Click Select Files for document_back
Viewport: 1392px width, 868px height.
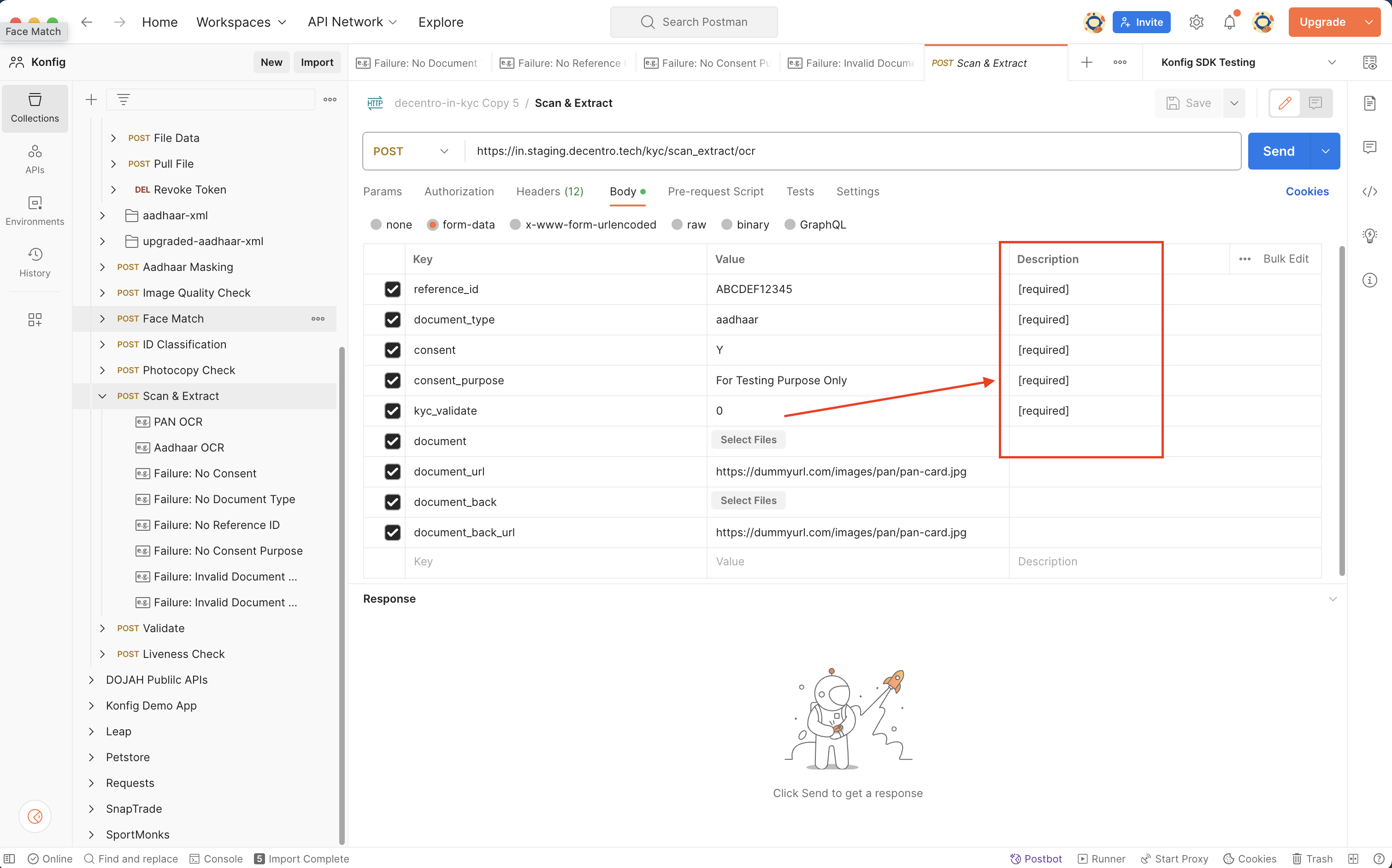[x=748, y=501]
